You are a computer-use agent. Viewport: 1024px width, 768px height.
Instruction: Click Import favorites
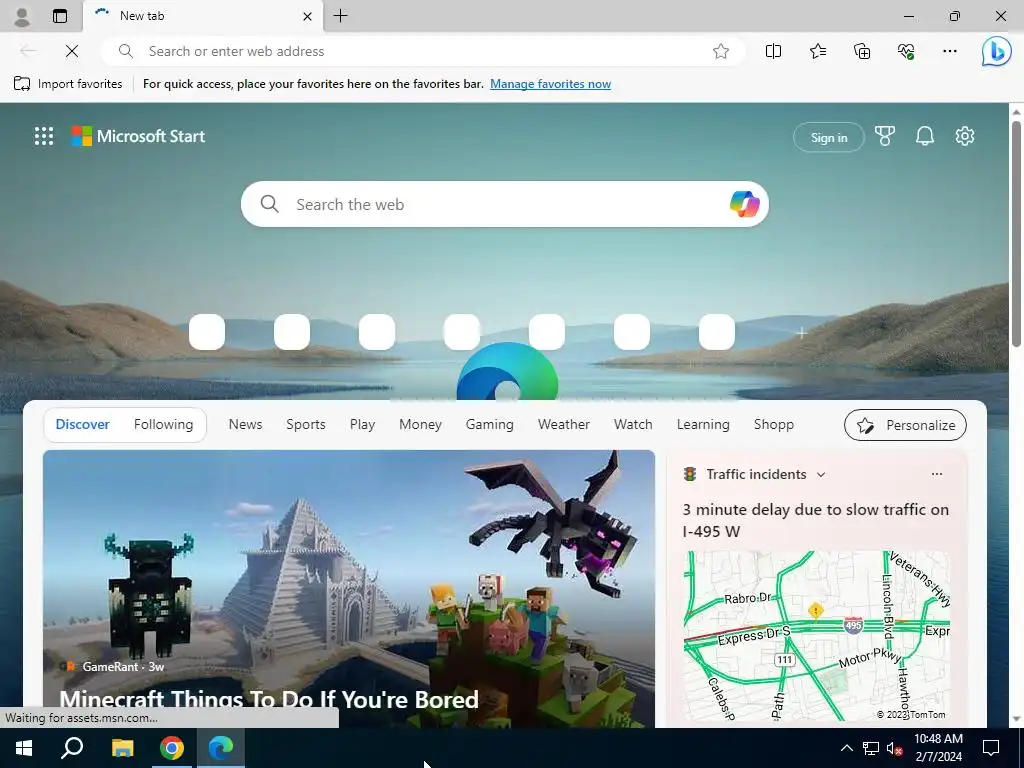(x=69, y=84)
